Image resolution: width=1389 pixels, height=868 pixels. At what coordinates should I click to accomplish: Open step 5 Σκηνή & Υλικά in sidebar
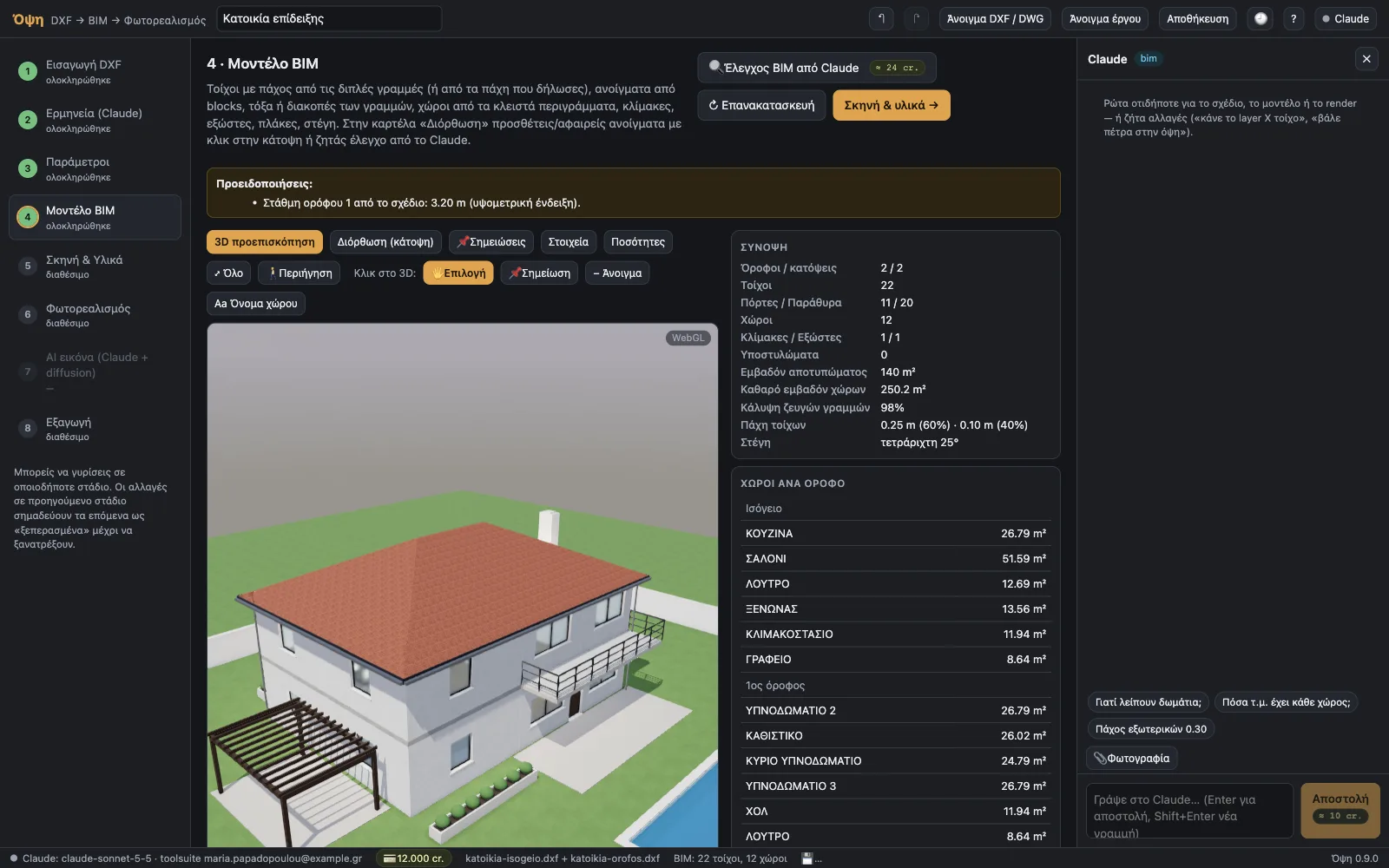[95, 266]
